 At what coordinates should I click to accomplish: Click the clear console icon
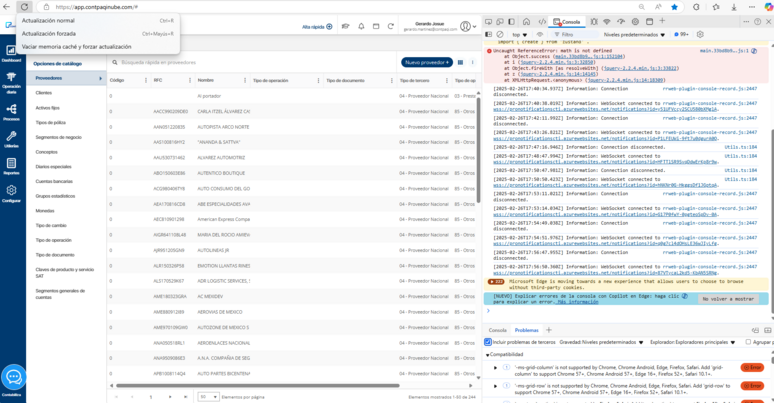pos(500,34)
